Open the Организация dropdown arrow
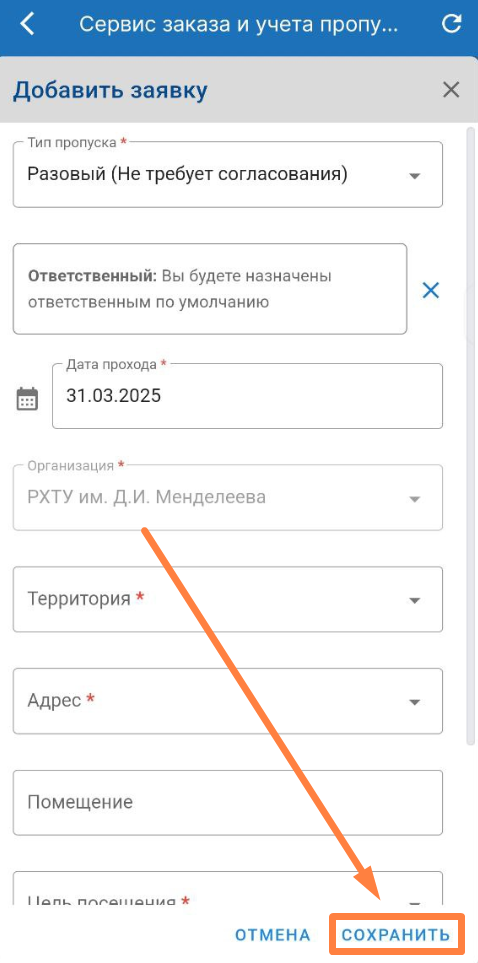 [415, 499]
